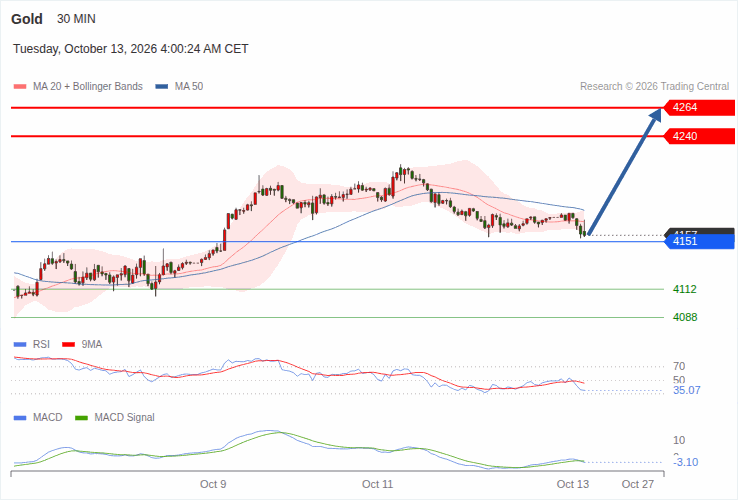
Task: Select the 'MA 20 + Bollinger Bands' legend label
Action: [88, 87]
